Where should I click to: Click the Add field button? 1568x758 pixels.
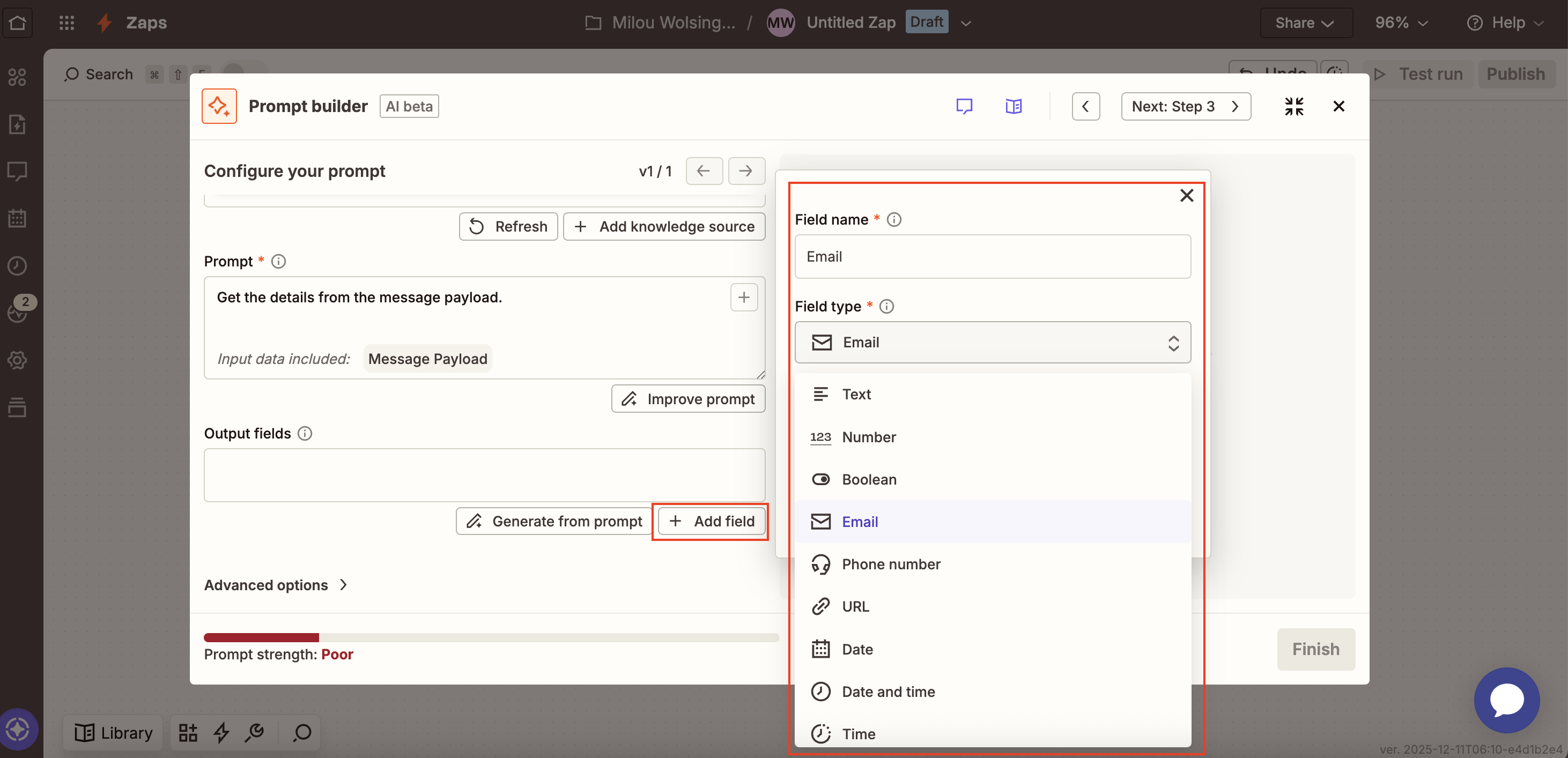tap(711, 522)
